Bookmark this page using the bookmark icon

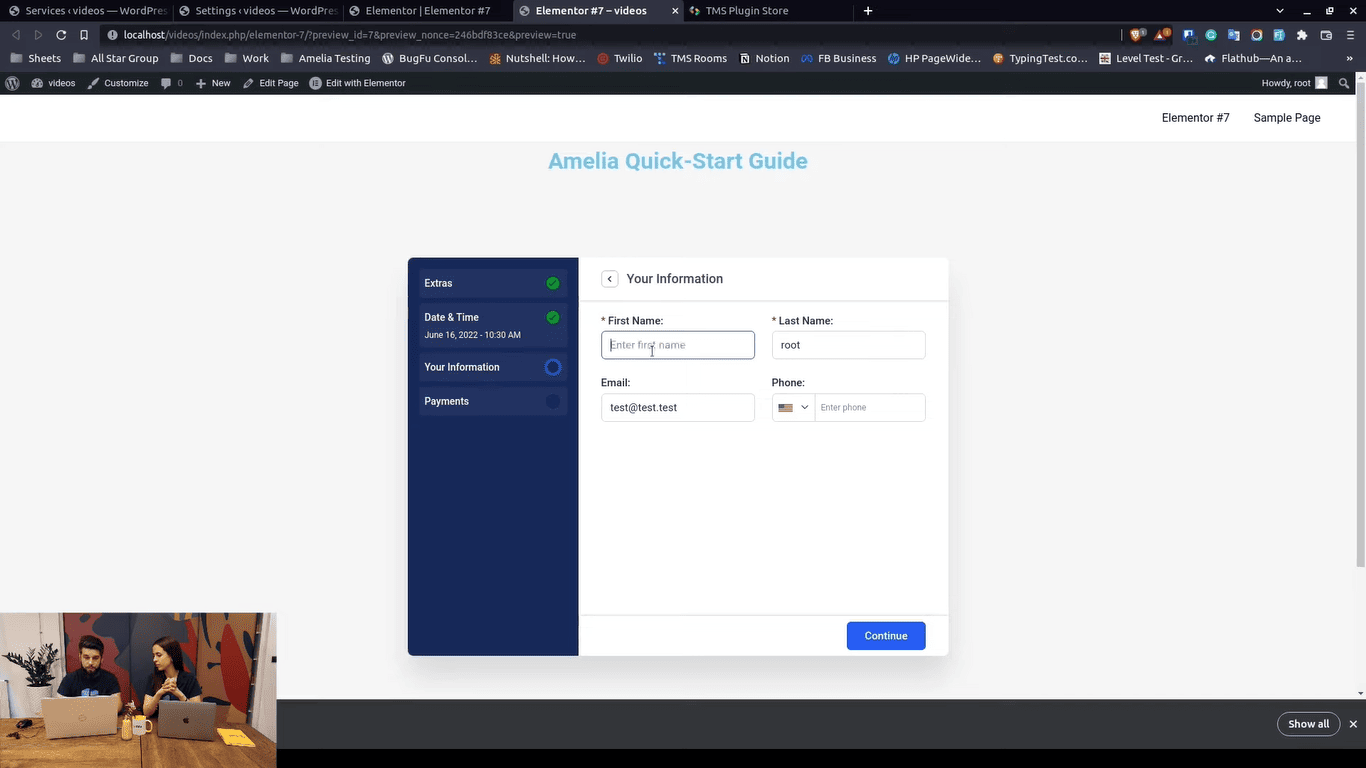coord(84,35)
